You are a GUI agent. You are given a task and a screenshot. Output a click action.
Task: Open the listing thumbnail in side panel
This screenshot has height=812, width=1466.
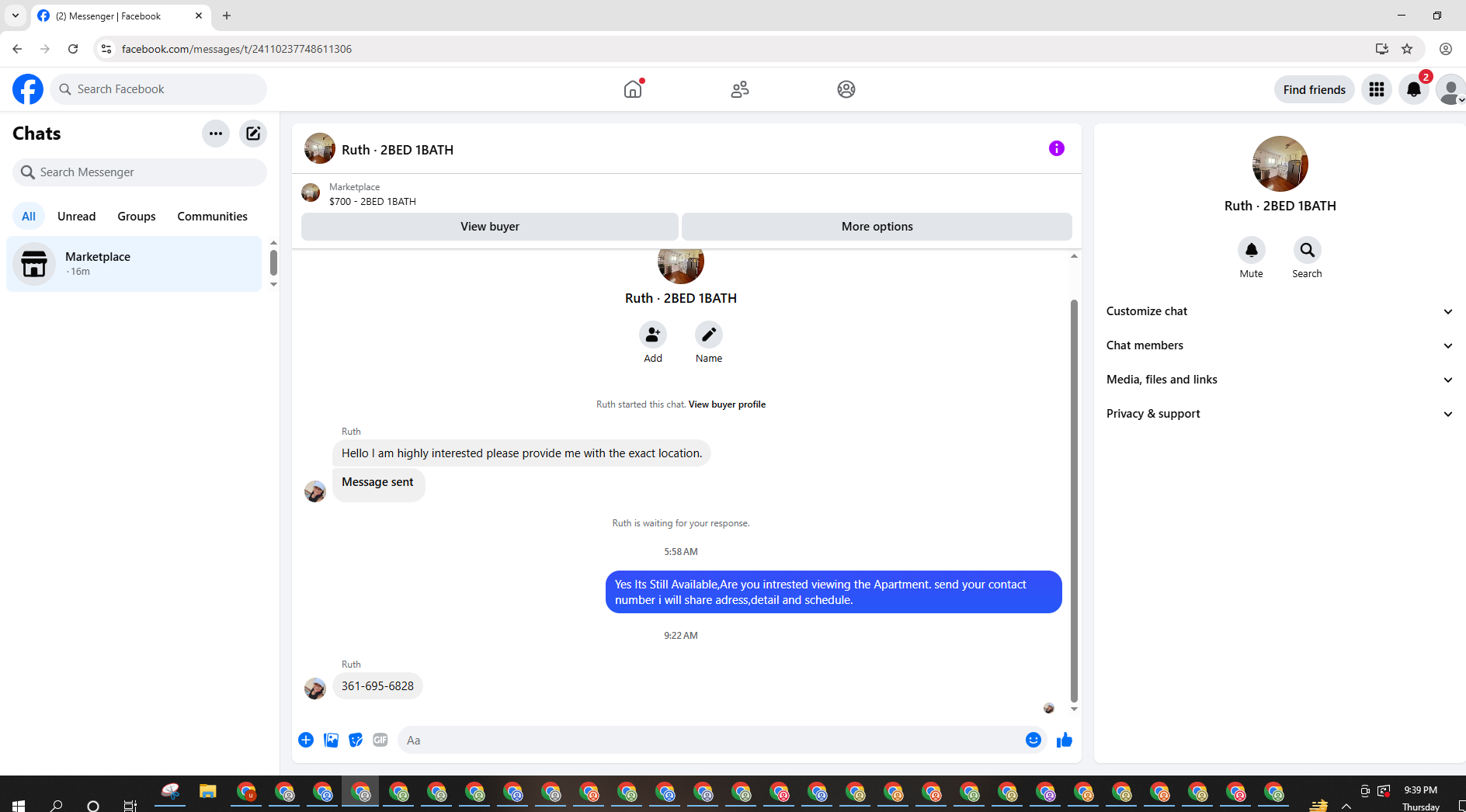click(x=1280, y=164)
